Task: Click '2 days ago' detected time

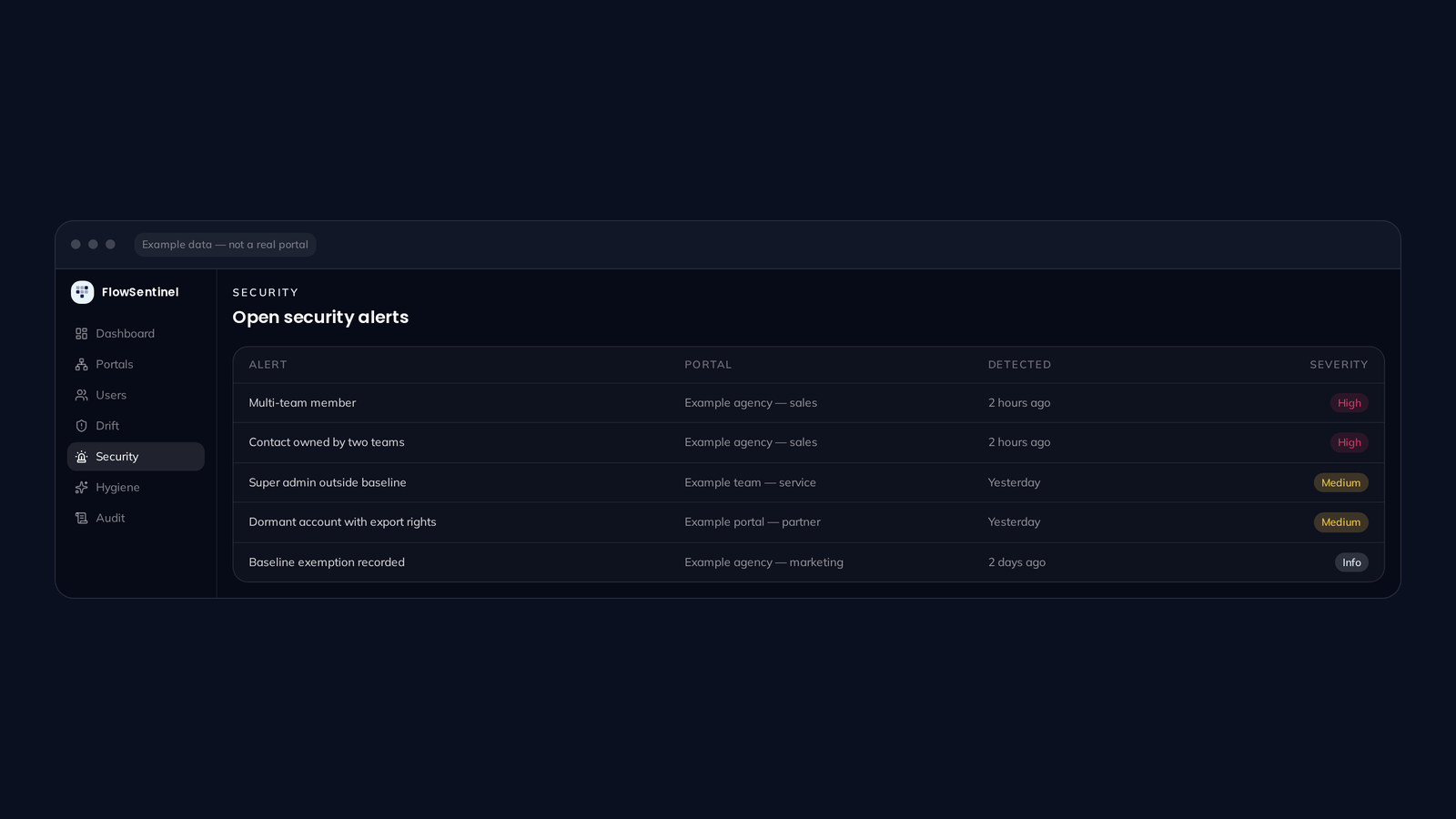Action: pyautogui.click(x=1016, y=562)
